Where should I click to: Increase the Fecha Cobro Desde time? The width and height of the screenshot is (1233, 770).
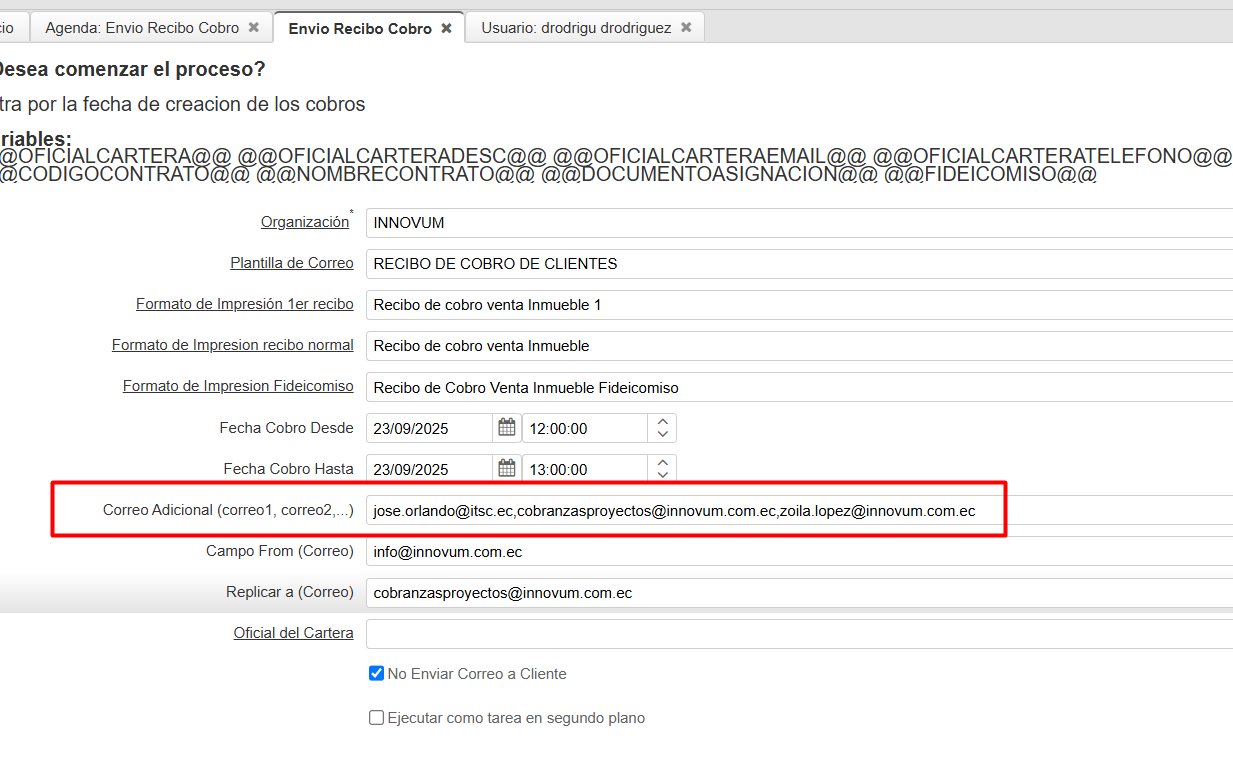662,422
